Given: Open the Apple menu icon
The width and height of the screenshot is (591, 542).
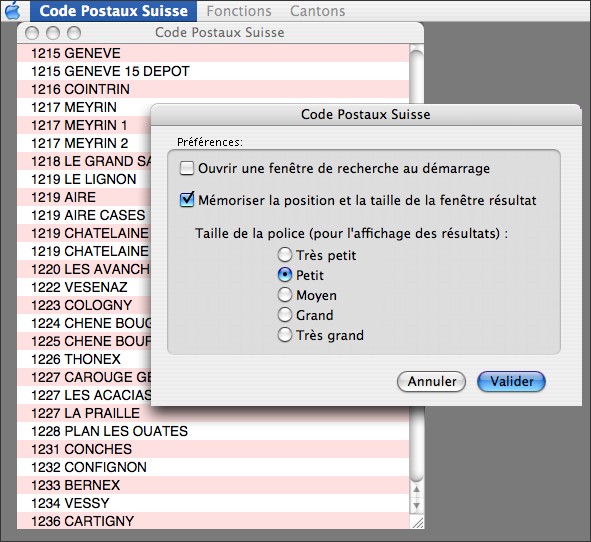Looking at the screenshot, I should point(13,11).
